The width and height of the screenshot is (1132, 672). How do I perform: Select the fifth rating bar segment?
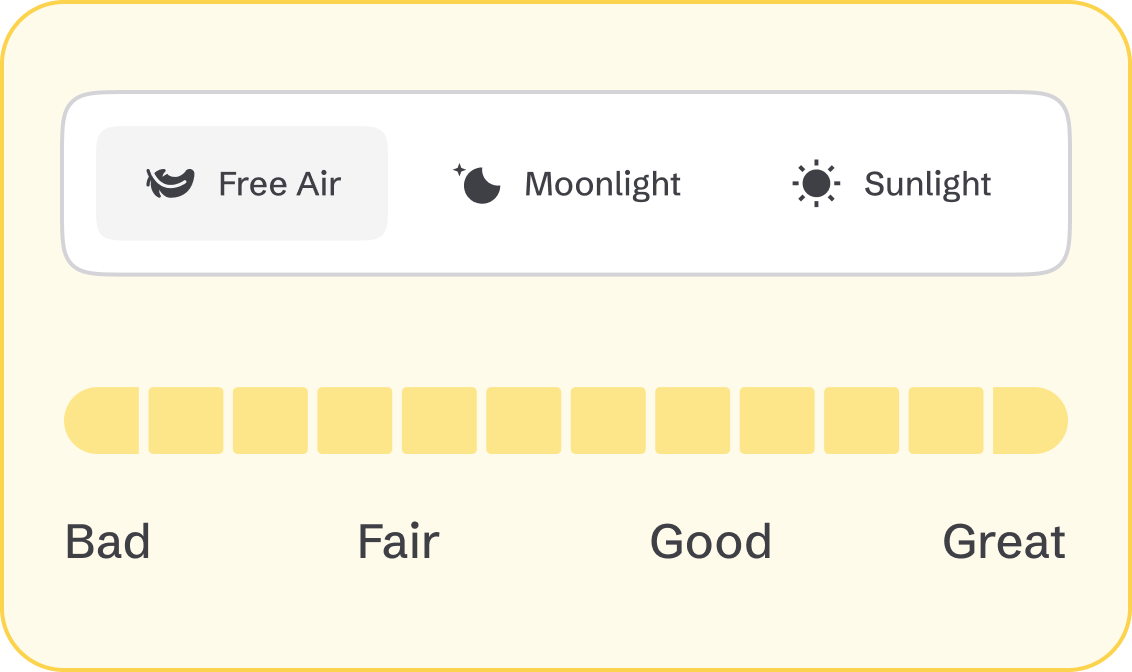439,421
